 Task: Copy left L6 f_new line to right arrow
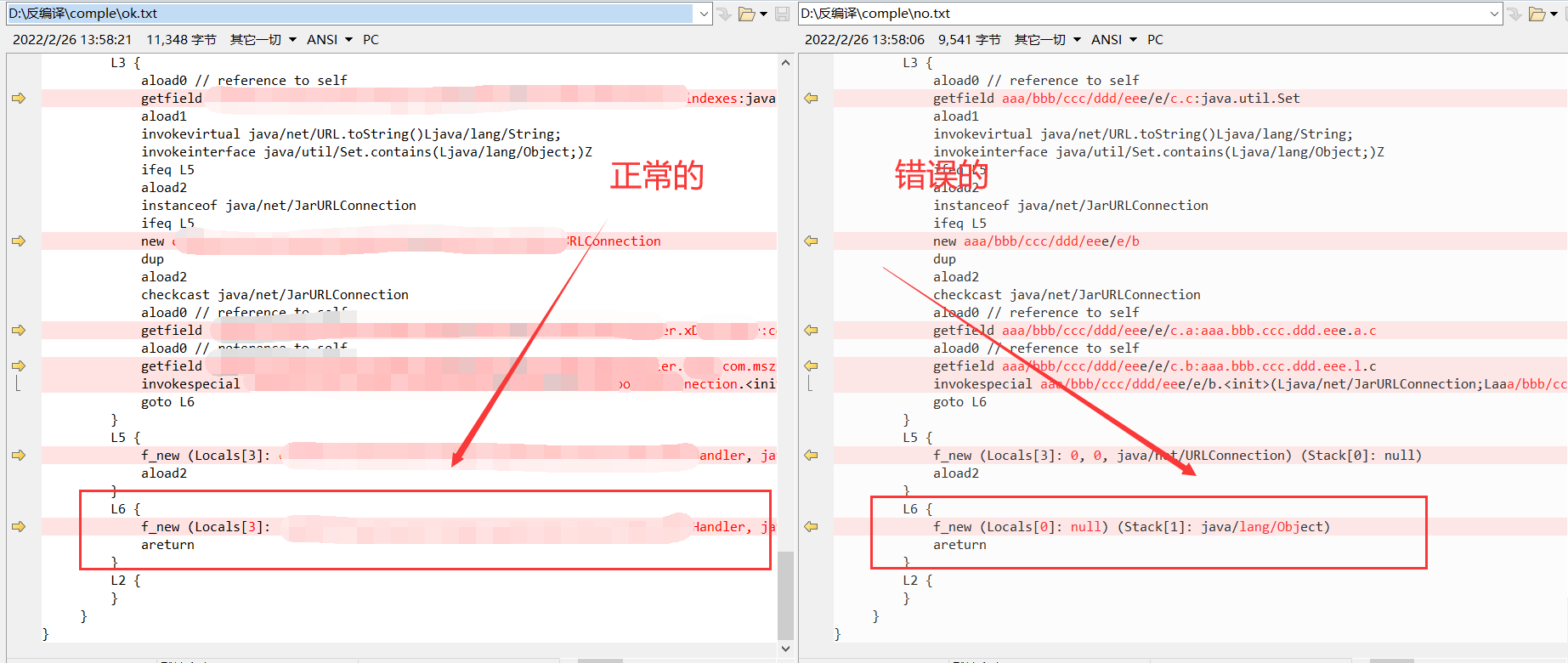(x=19, y=527)
